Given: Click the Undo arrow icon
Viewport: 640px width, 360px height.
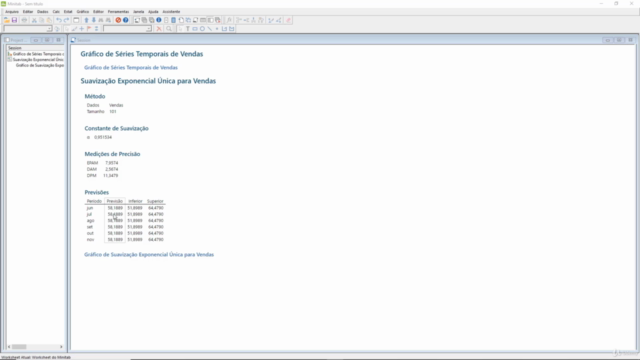Looking at the screenshot, I should click(x=59, y=20).
